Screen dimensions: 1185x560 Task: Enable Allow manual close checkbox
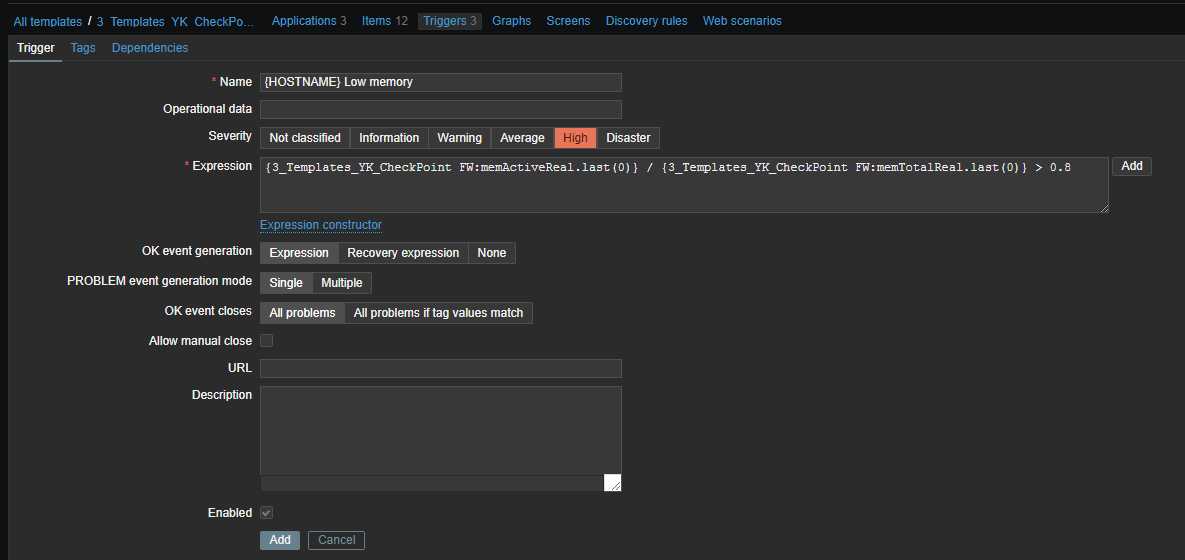266,341
